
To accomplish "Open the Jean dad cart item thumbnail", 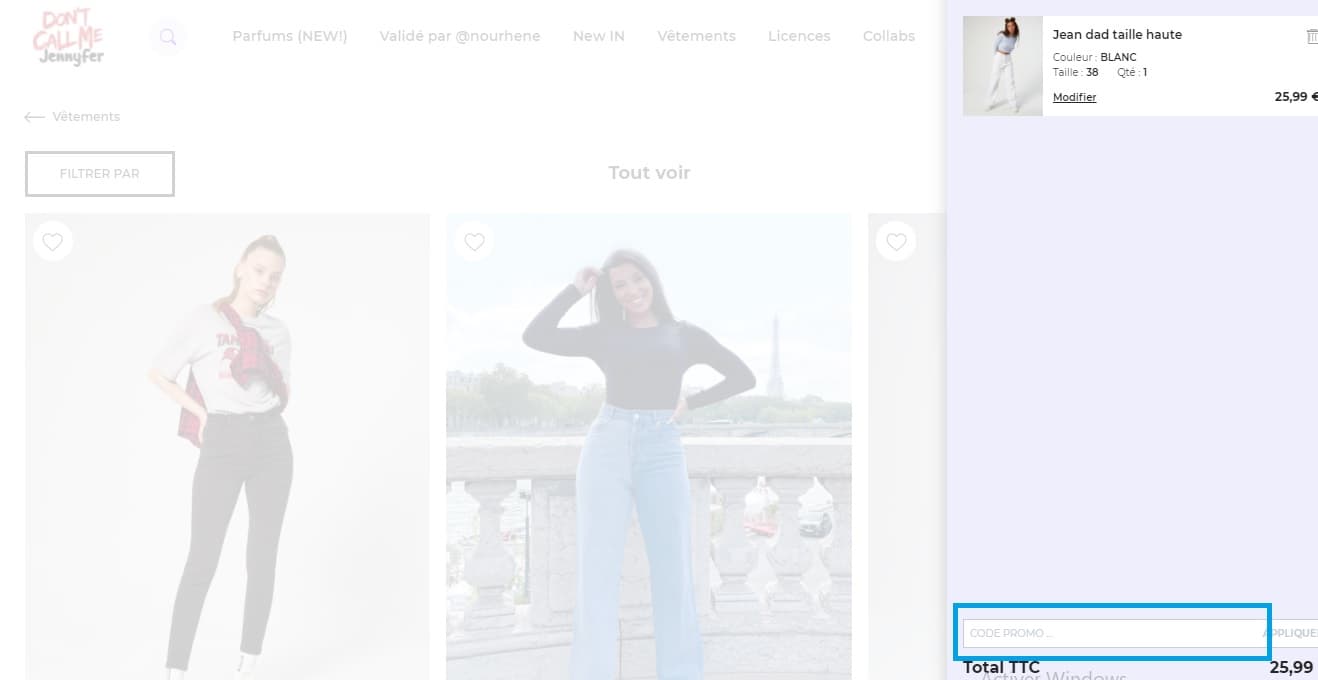I will [x=1002, y=65].
